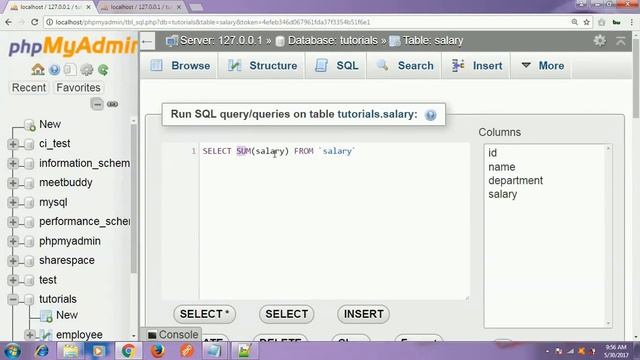Open Chrome menu three dots
The height and width of the screenshot is (360, 640).
631,22
